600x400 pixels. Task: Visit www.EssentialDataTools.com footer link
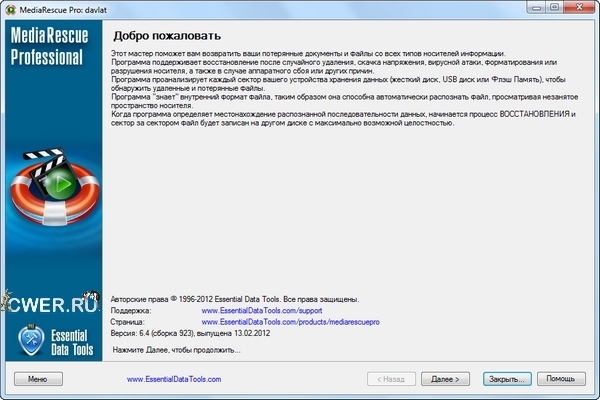(174, 379)
